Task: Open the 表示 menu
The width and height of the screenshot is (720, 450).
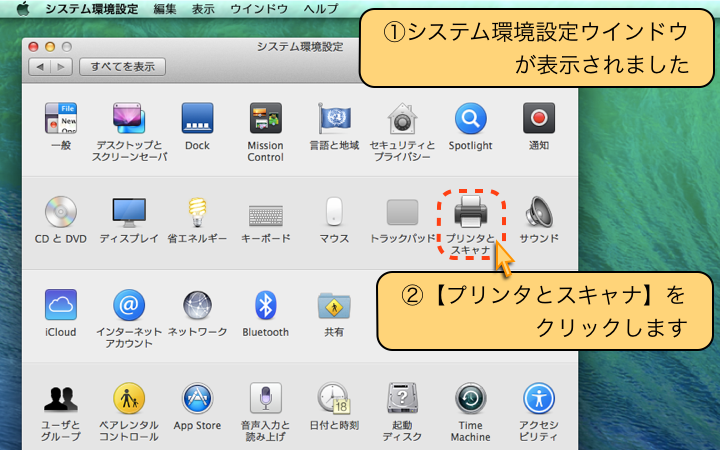Action: pyautogui.click(x=203, y=9)
